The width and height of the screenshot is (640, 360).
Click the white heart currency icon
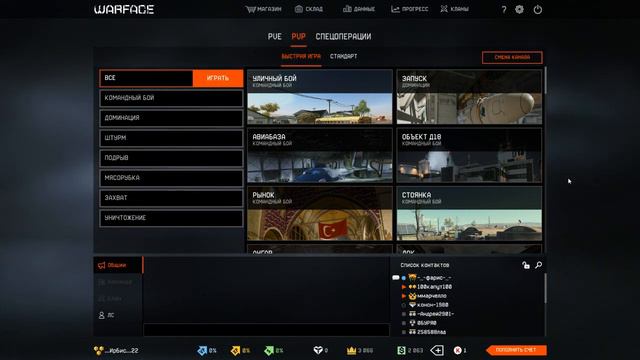point(318,350)
